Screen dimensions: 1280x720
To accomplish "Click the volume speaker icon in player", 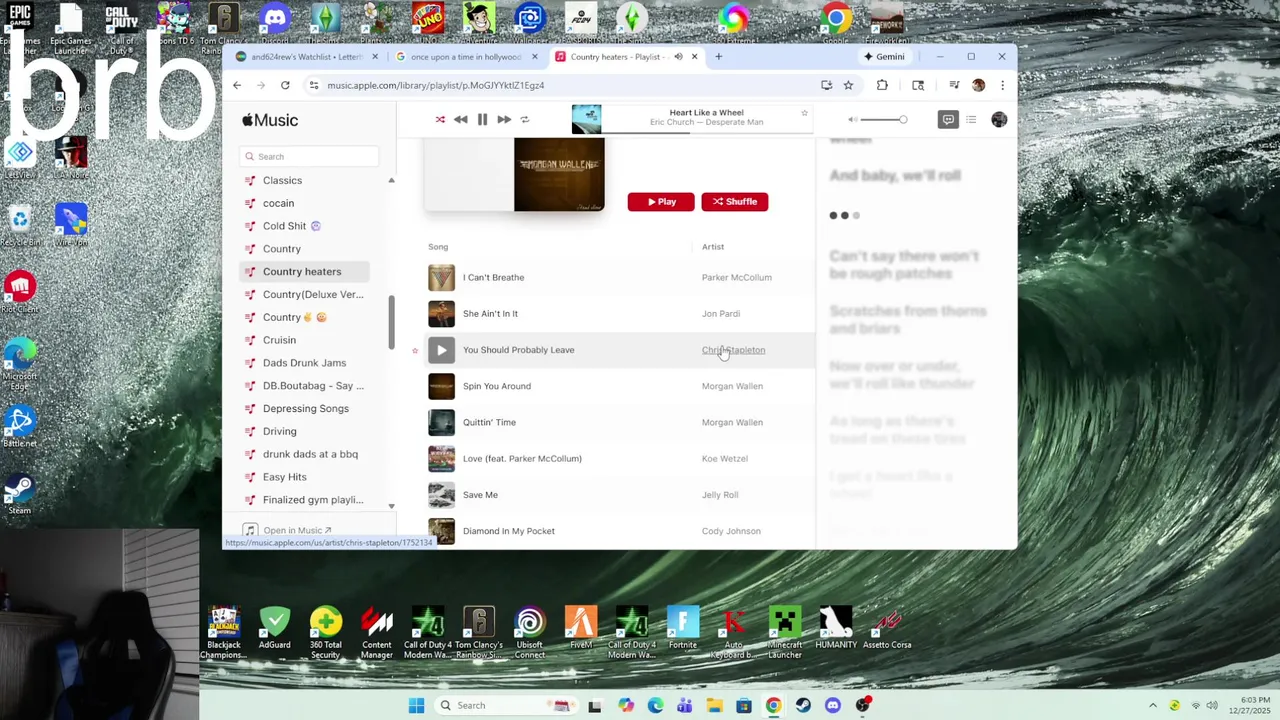I will pyautogui.click(x=853, y=120).
